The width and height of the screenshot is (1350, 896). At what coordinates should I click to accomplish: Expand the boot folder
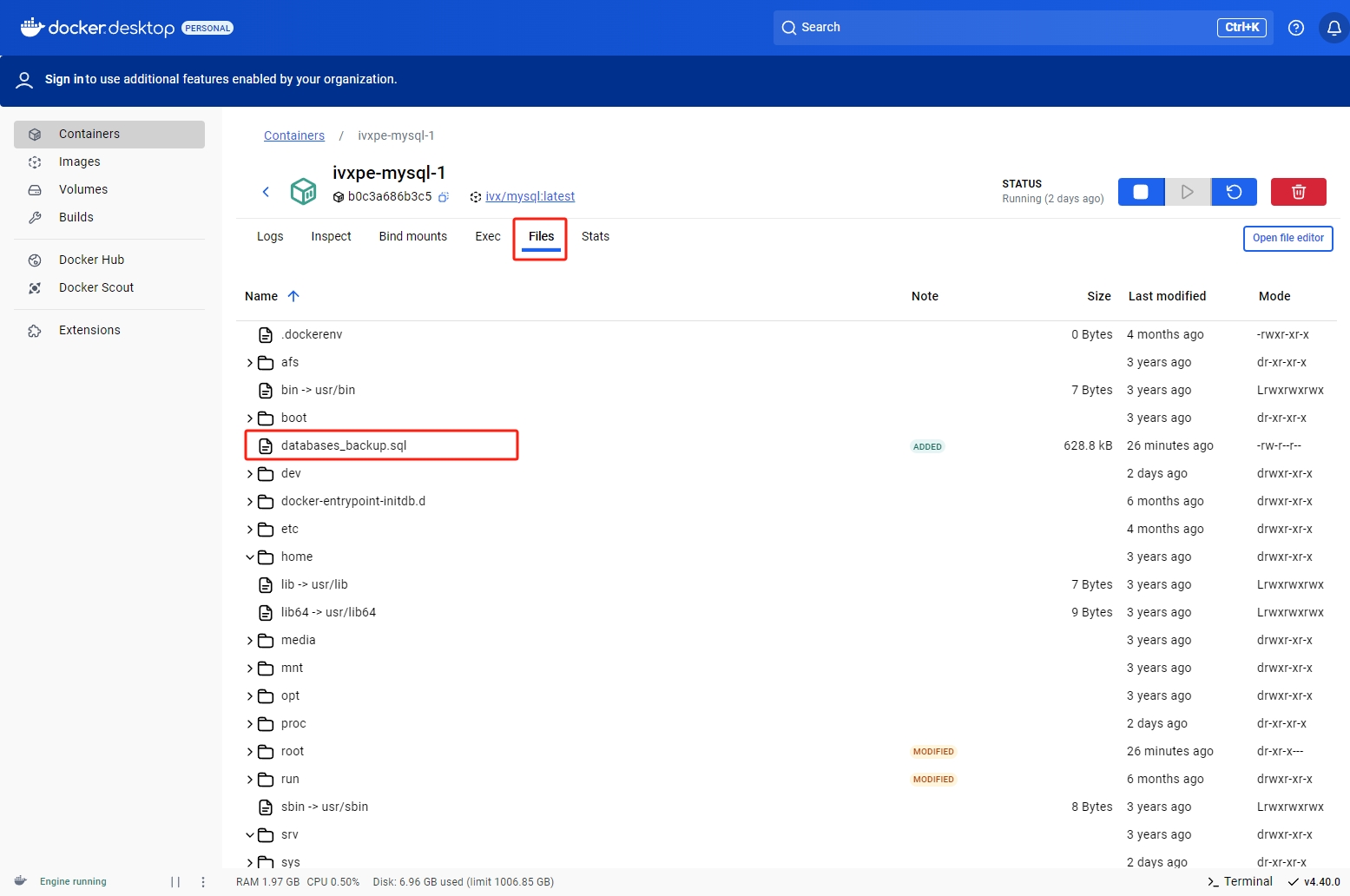[250, 418]
